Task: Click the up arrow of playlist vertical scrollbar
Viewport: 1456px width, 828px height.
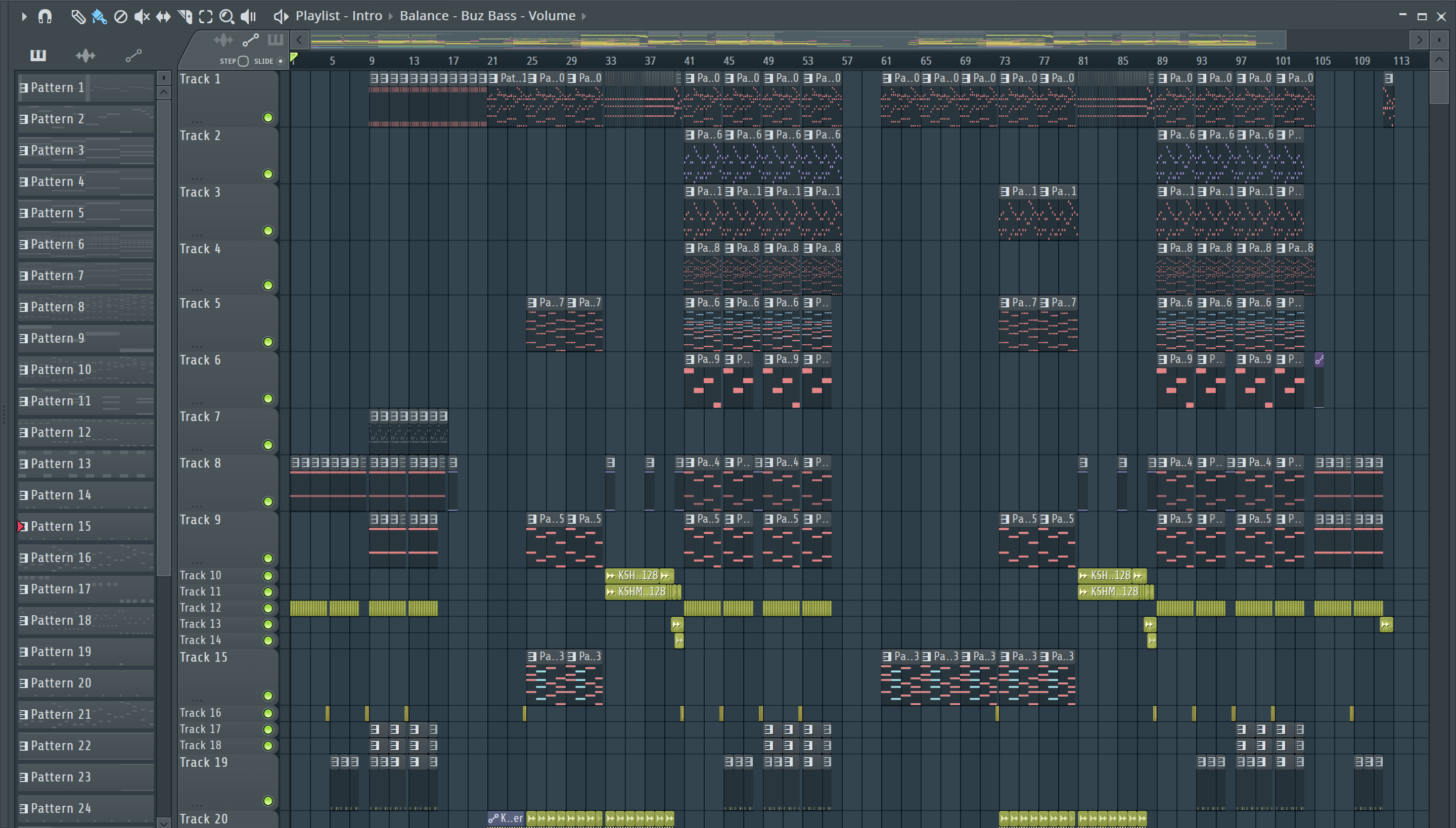Action: (x=1439, y=60)
